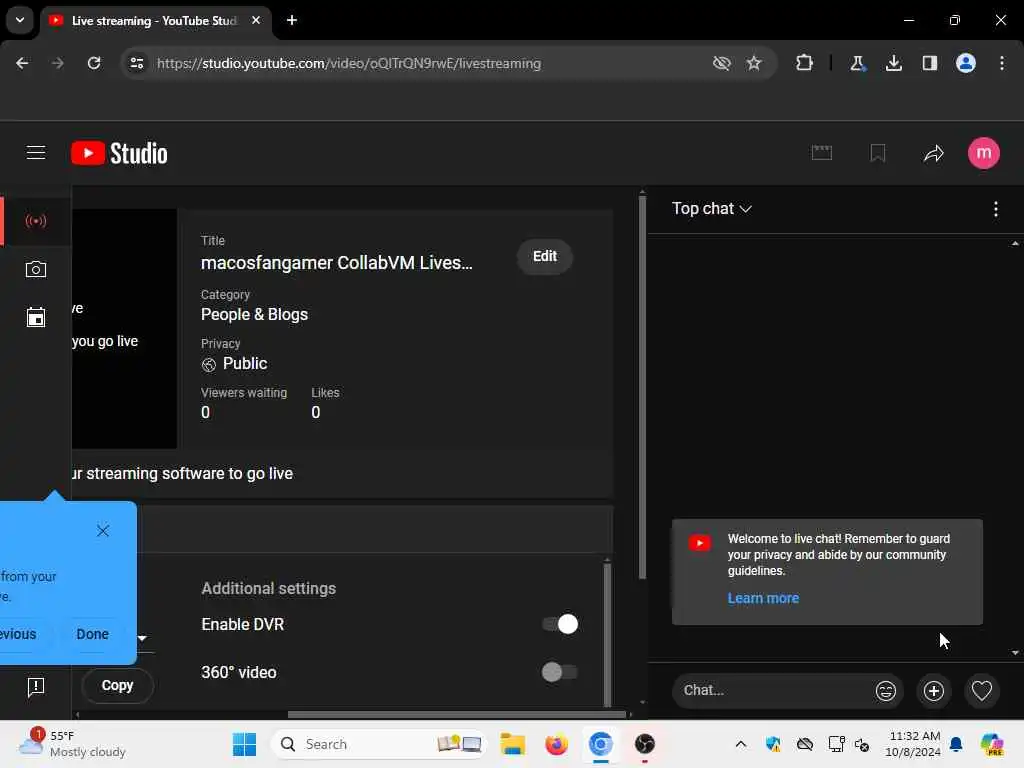Open the tab search dropdown arrow

(x=20, y=20)
